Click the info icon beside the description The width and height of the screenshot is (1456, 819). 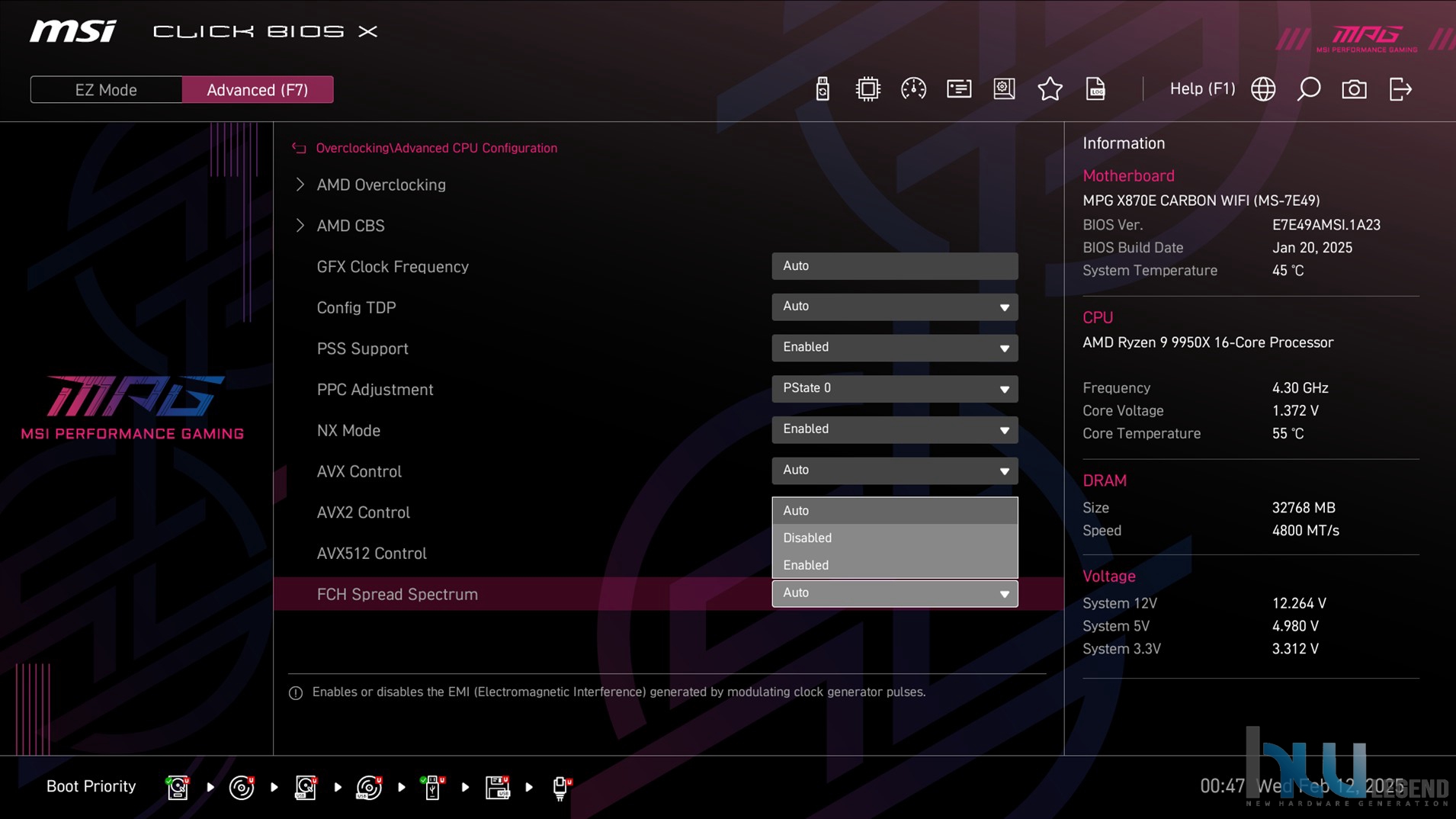click(x=296, y=692)
